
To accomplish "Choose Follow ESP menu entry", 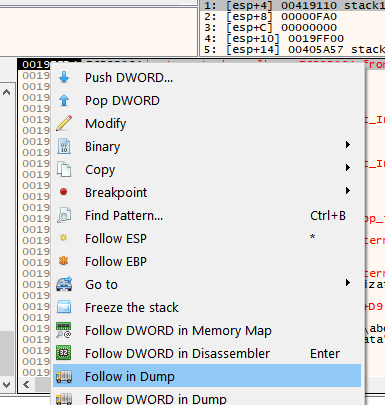I will point(207,238).
